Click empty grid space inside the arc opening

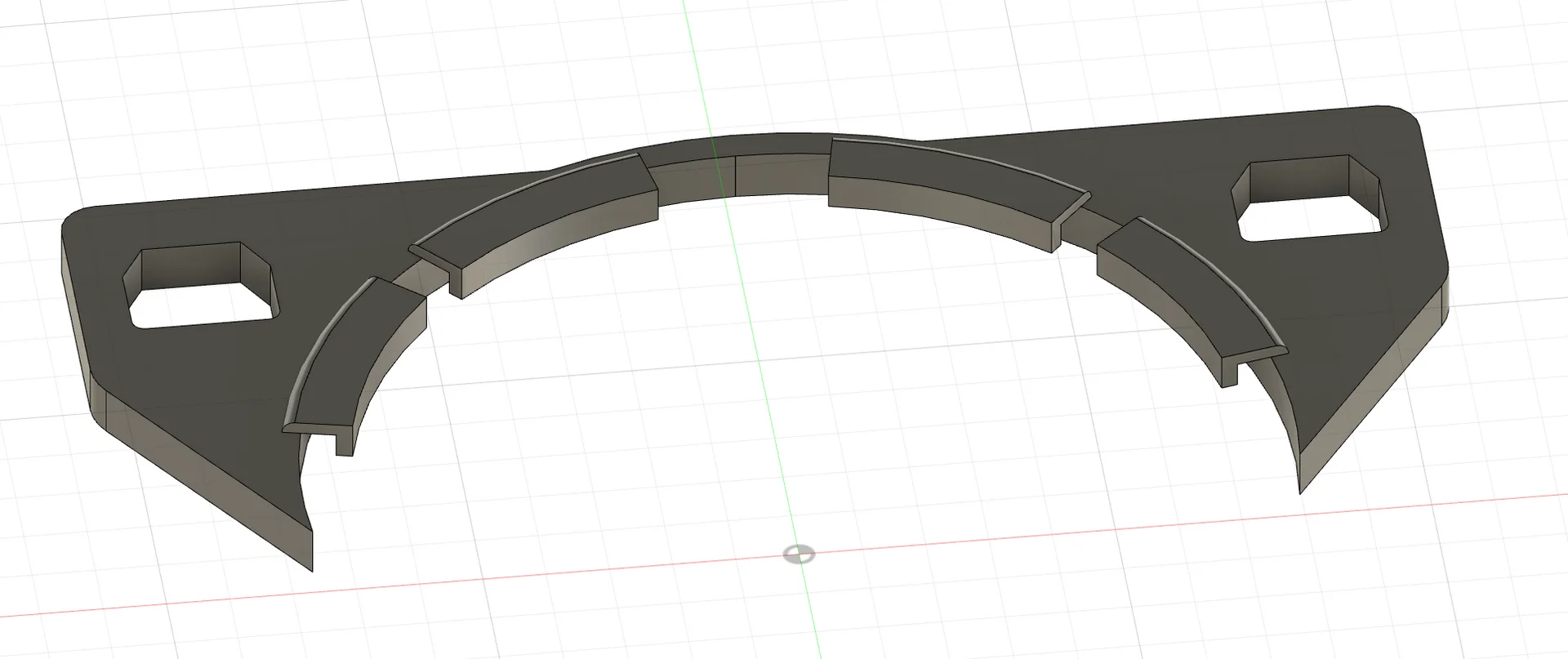pyautogui.click(x=735, y=367)
